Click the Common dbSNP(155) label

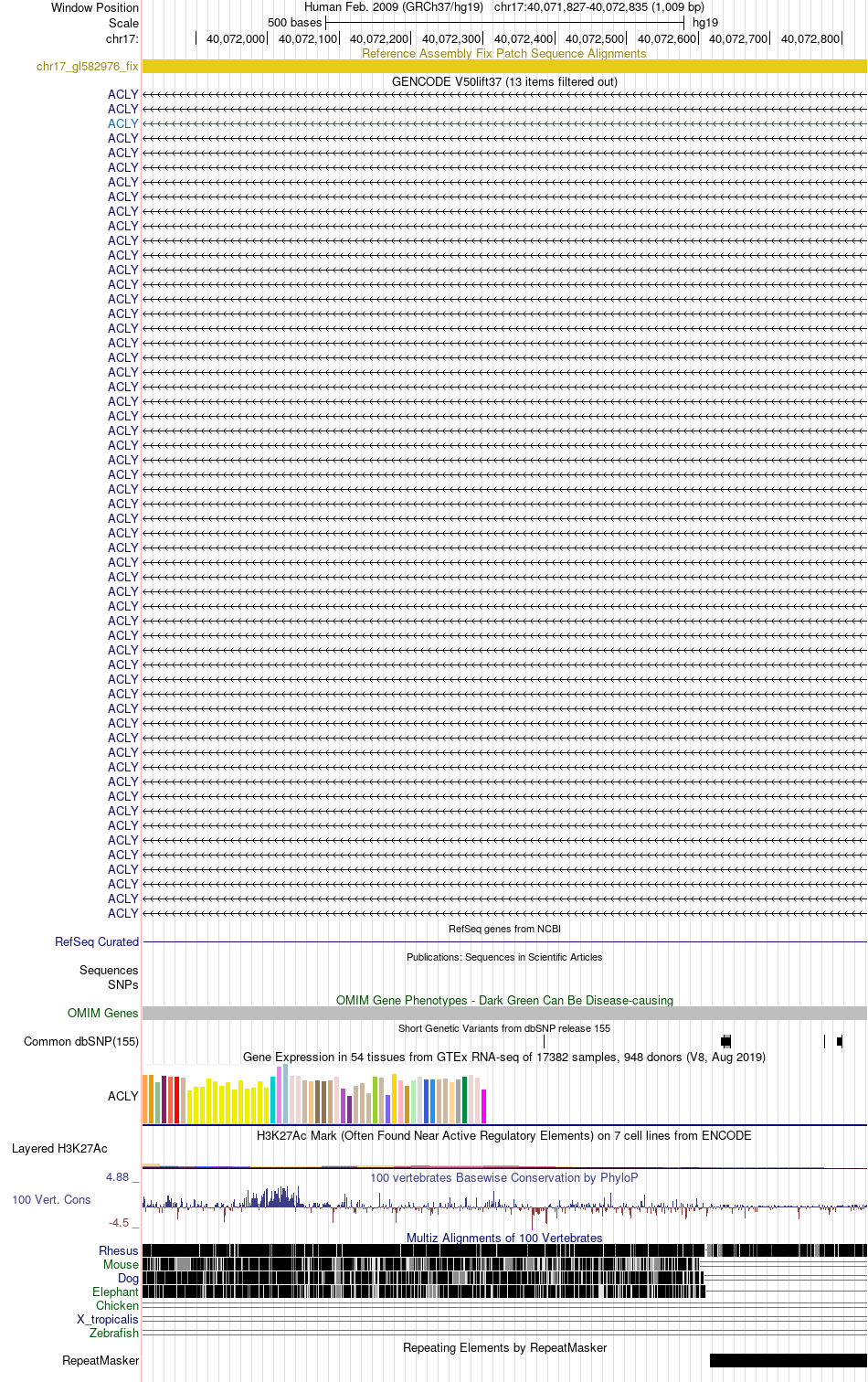[81, 1041]
